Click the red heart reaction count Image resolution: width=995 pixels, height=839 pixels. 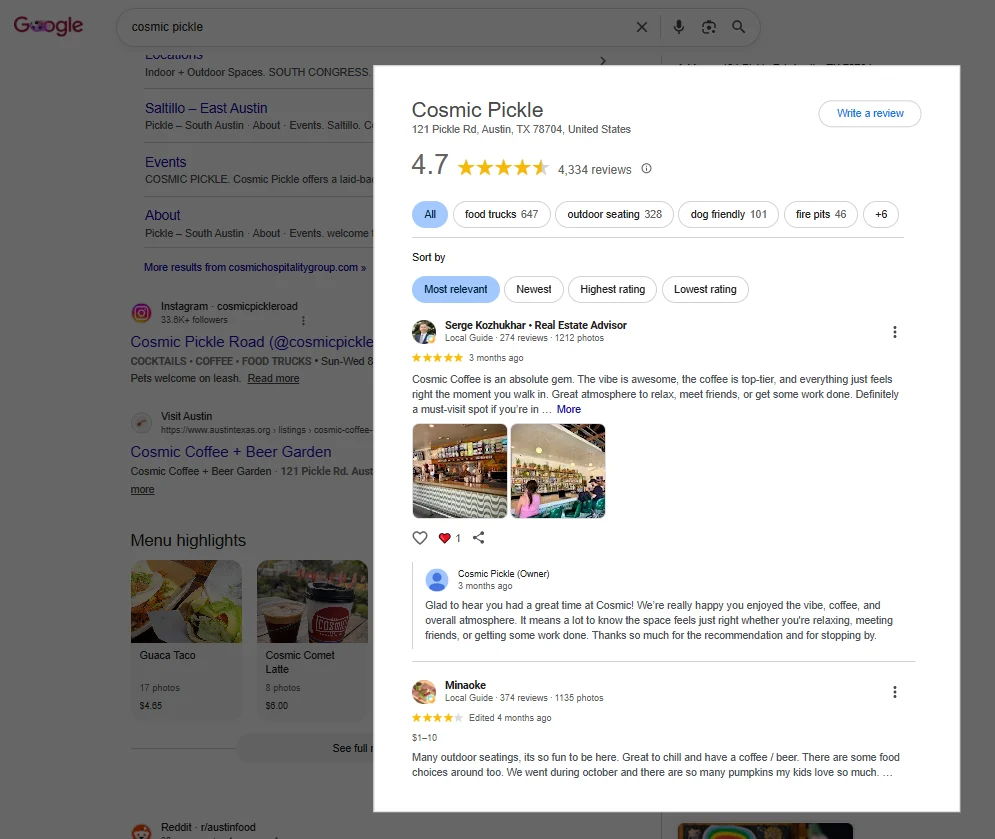click(x=449, y=538)
